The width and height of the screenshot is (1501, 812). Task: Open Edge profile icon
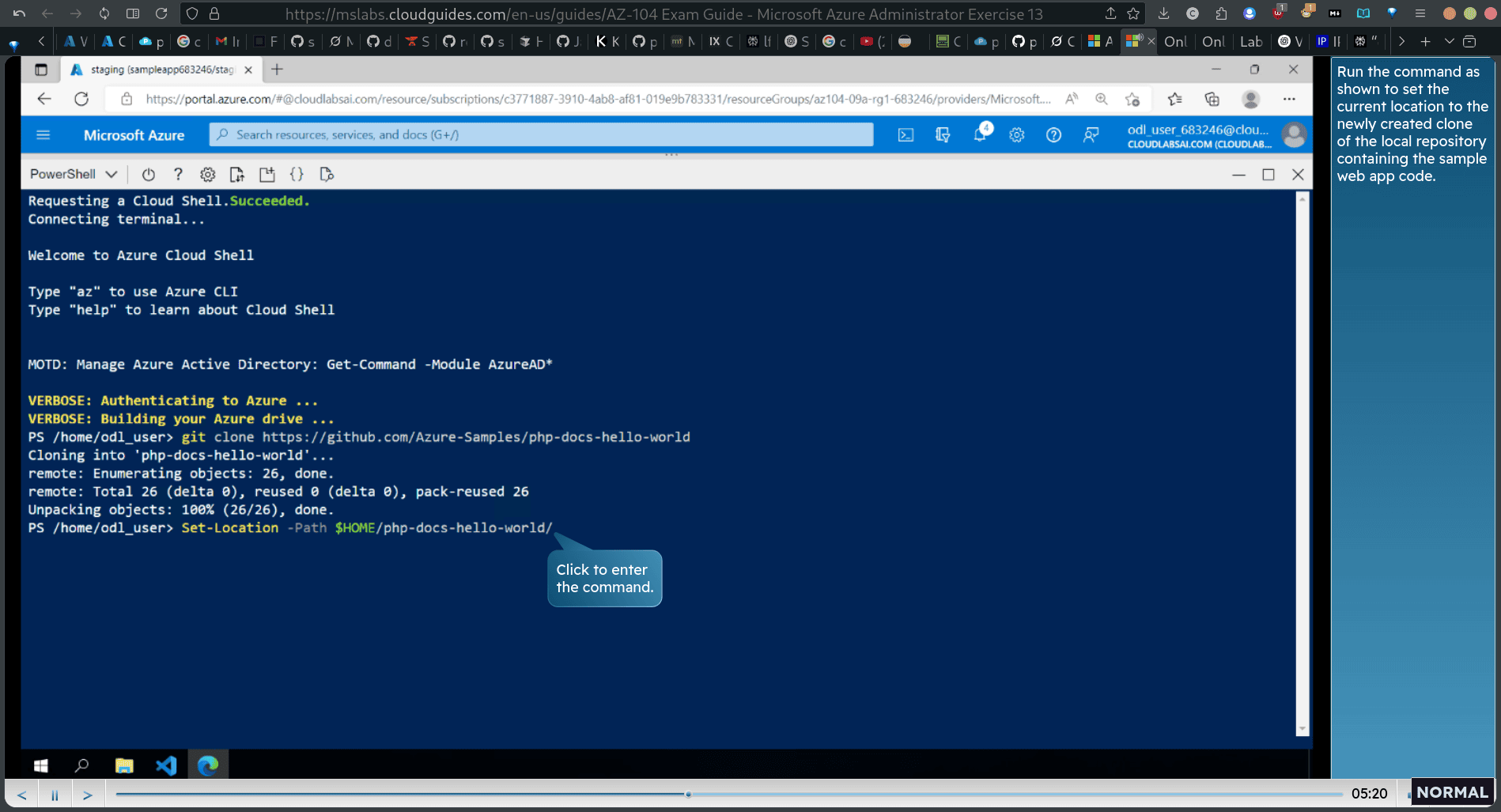coord(1250,99)
